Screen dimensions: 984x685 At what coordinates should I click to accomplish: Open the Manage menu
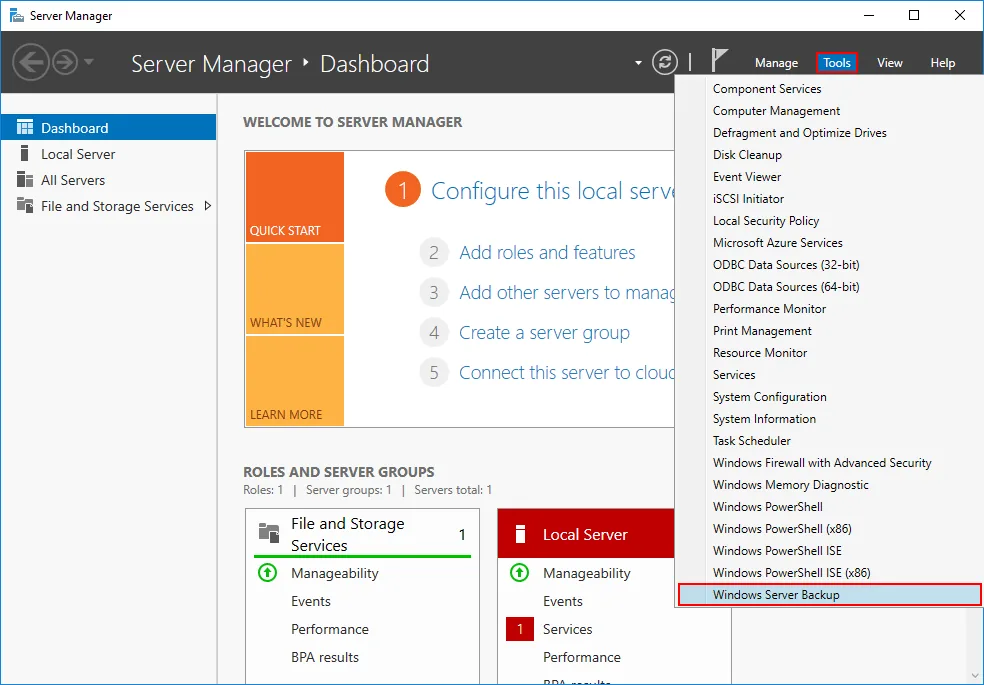776,62
